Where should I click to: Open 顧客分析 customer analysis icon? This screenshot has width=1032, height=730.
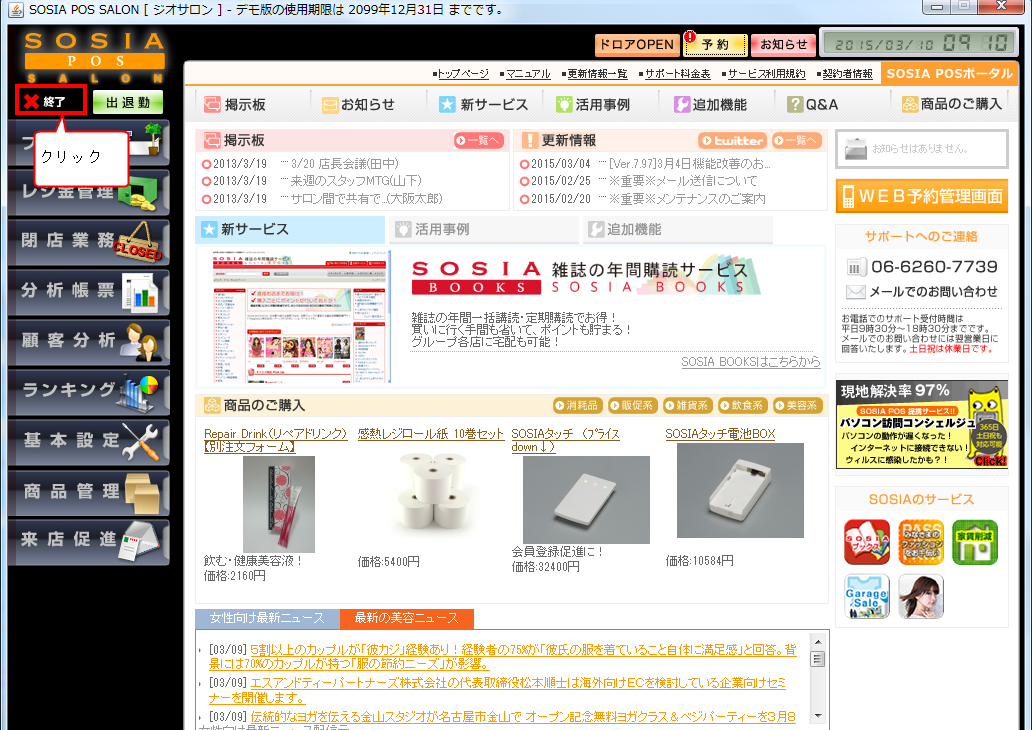pos(87,342)
